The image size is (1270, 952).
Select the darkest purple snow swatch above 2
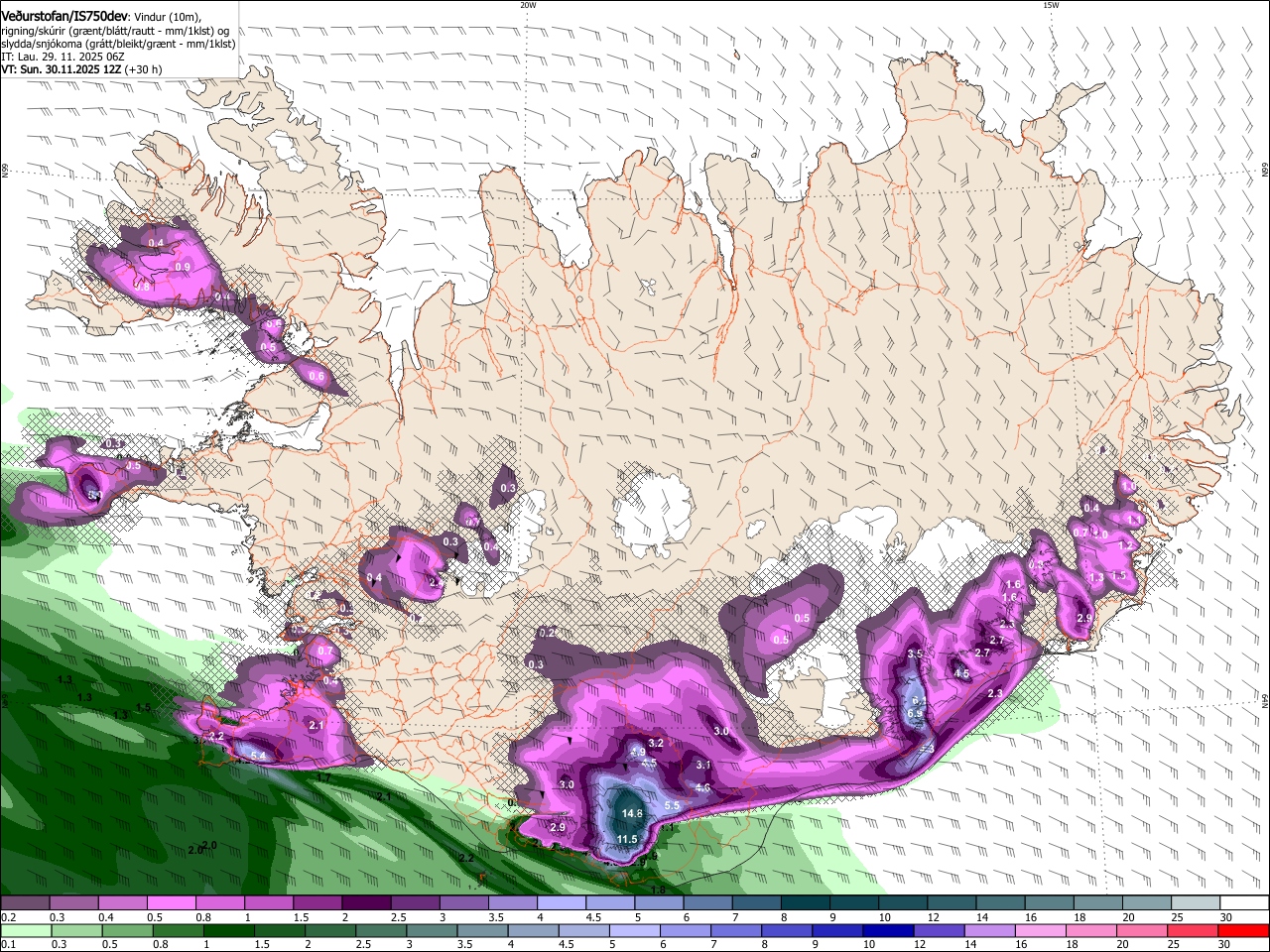point(365,903)
